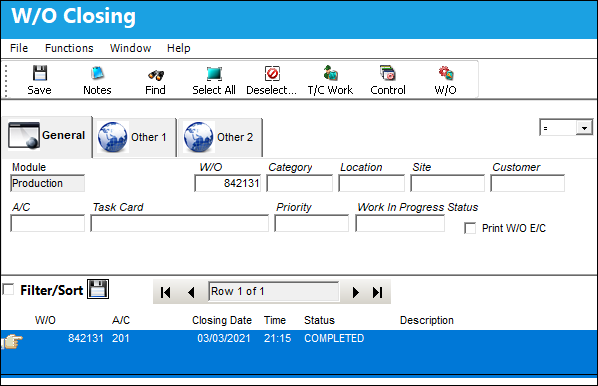Open Notes from the toolbar
This screenshot has width=598, height=386.
tap(97, 73)
